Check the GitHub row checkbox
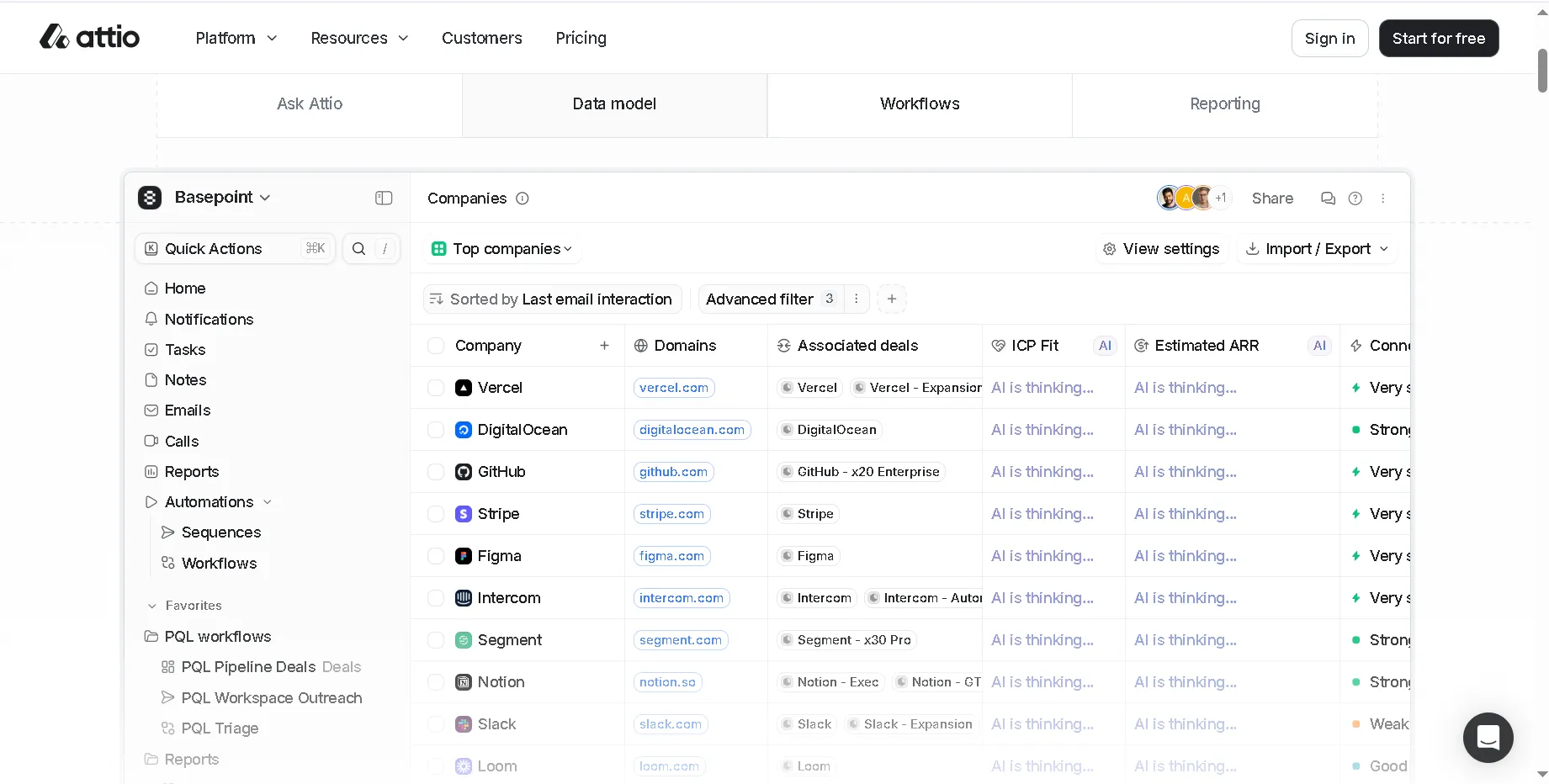 pos(436,472)
